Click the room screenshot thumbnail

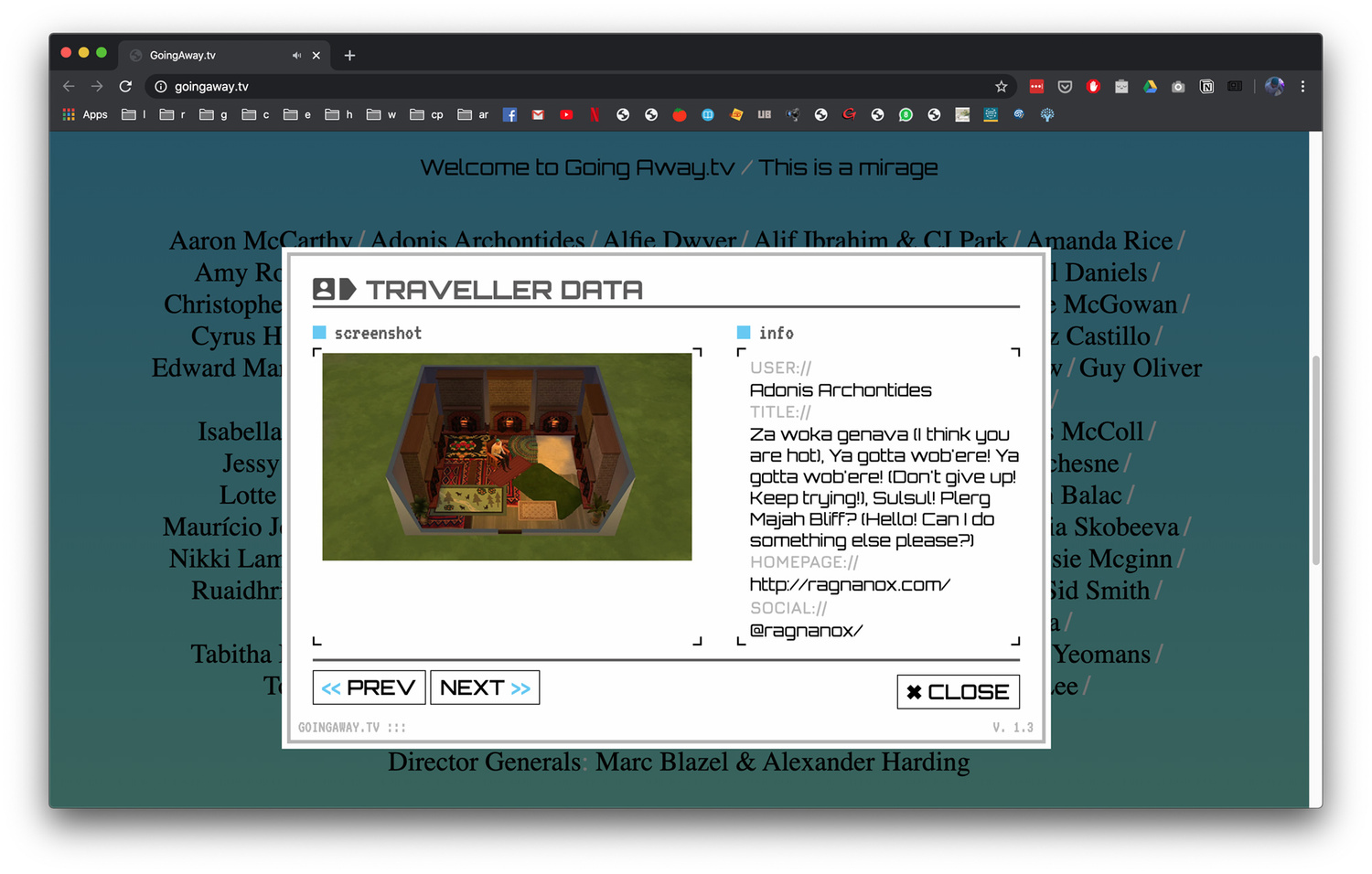point(507,456)
